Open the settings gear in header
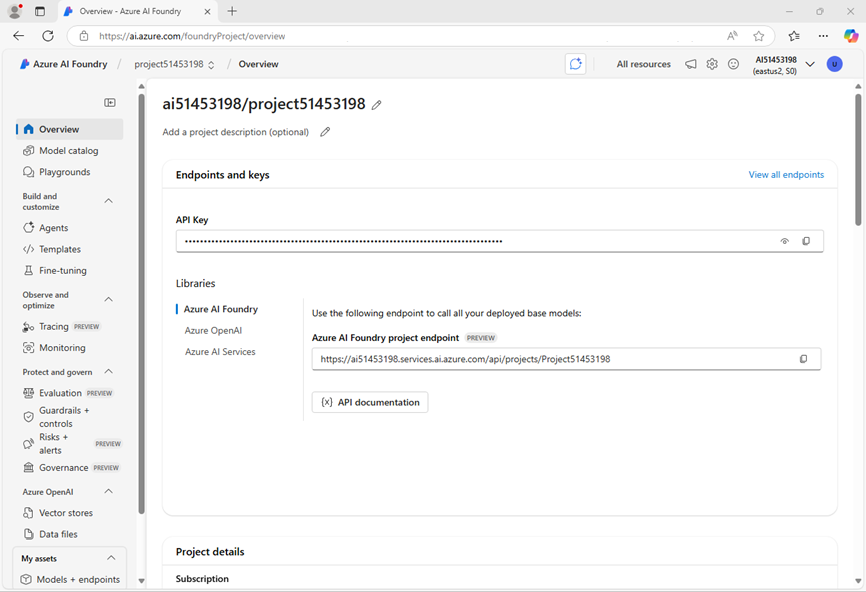The width and height of the screenshot is (866, 592). (712, 64)
